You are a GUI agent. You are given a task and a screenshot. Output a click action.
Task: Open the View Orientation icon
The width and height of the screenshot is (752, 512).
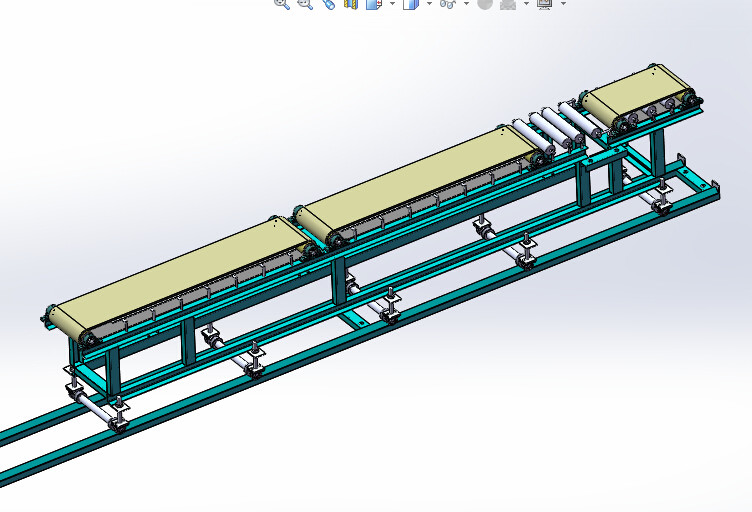pos(374,3)
